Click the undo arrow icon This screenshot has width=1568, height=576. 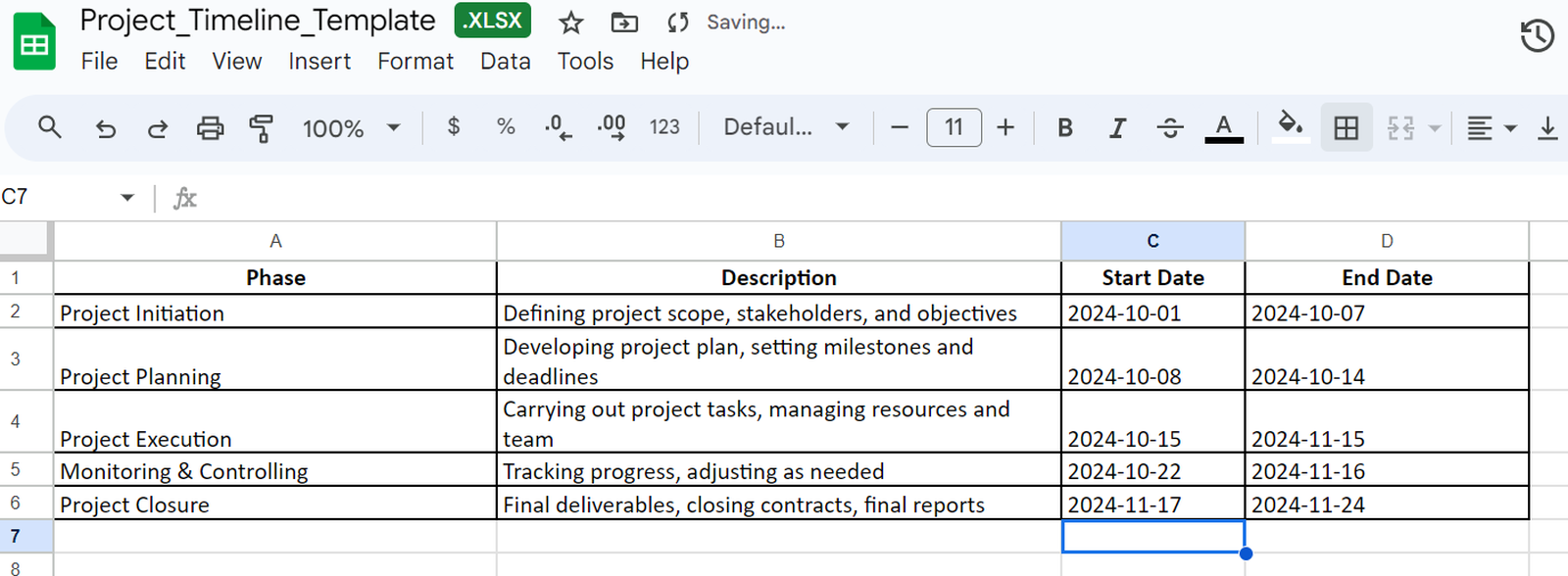(105, 128)
